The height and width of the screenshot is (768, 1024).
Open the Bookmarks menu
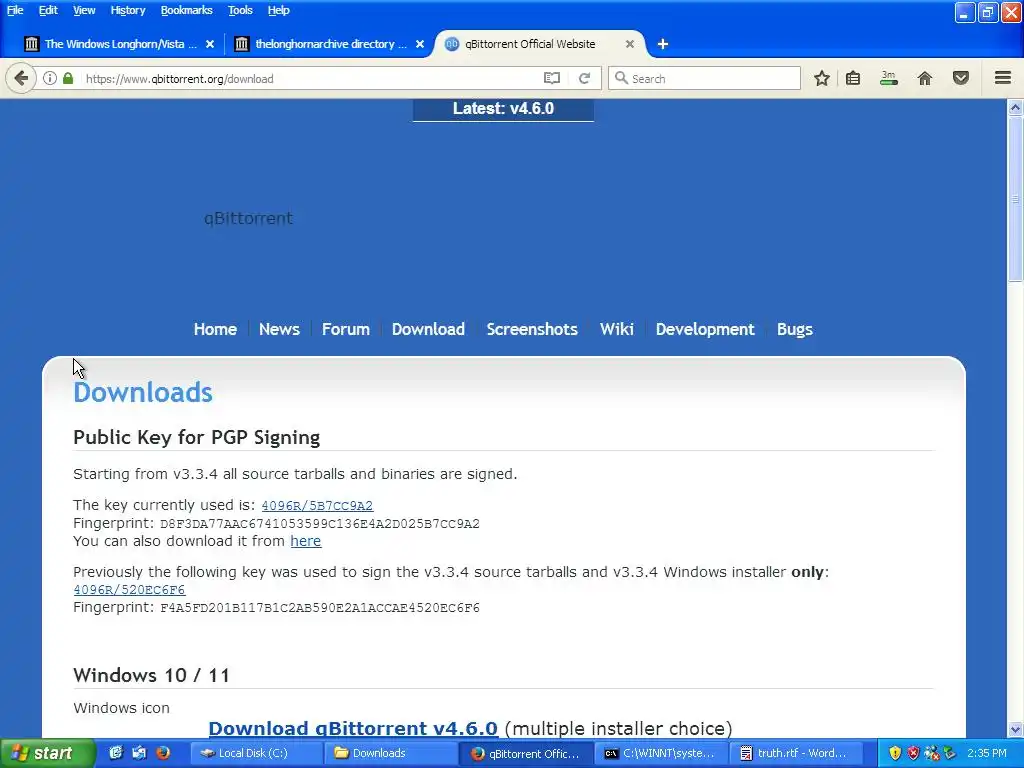pyautogui.click(x=186, y=10)
